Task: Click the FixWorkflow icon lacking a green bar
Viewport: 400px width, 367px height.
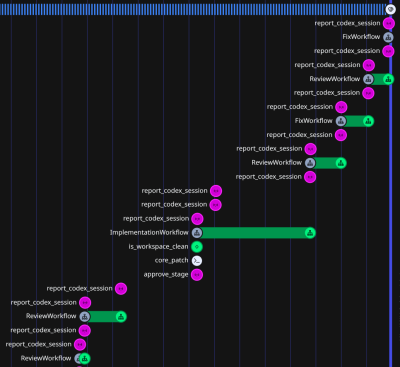Action: (388, 37)
